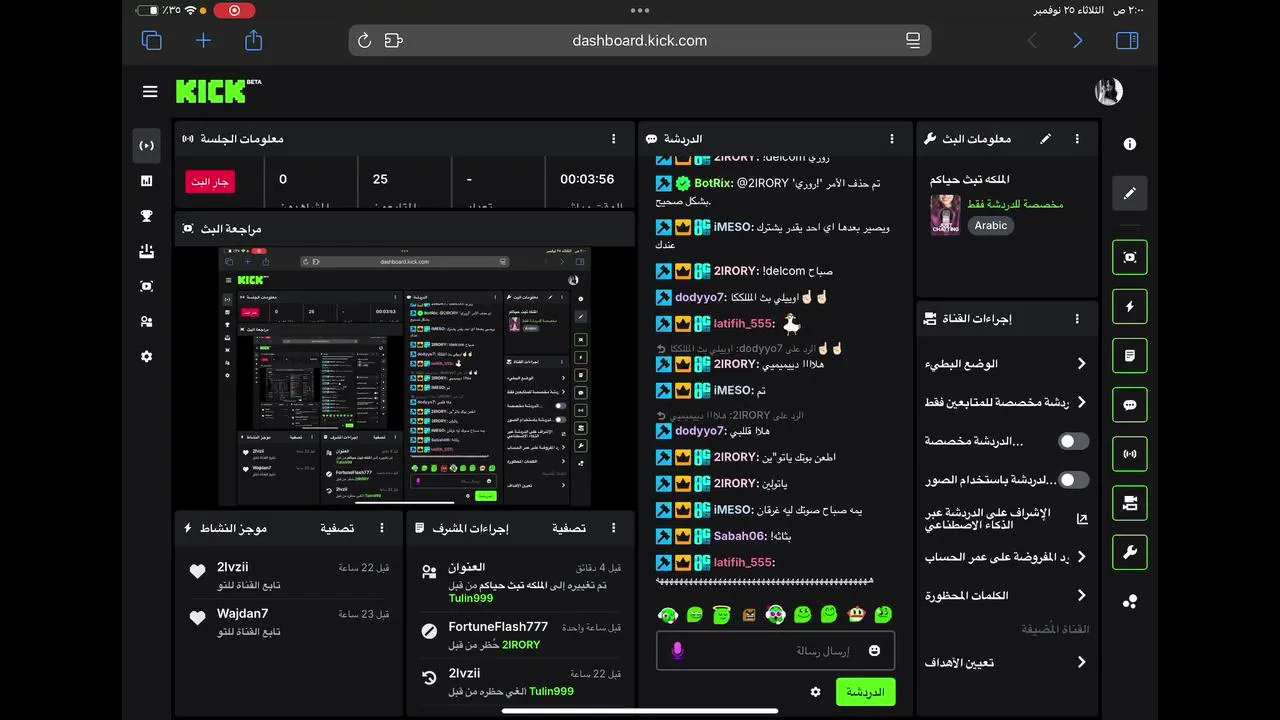Toggle the chat bubble widget in right toolbar
The image size is (1280, 720).
(x=1130, y=405)
